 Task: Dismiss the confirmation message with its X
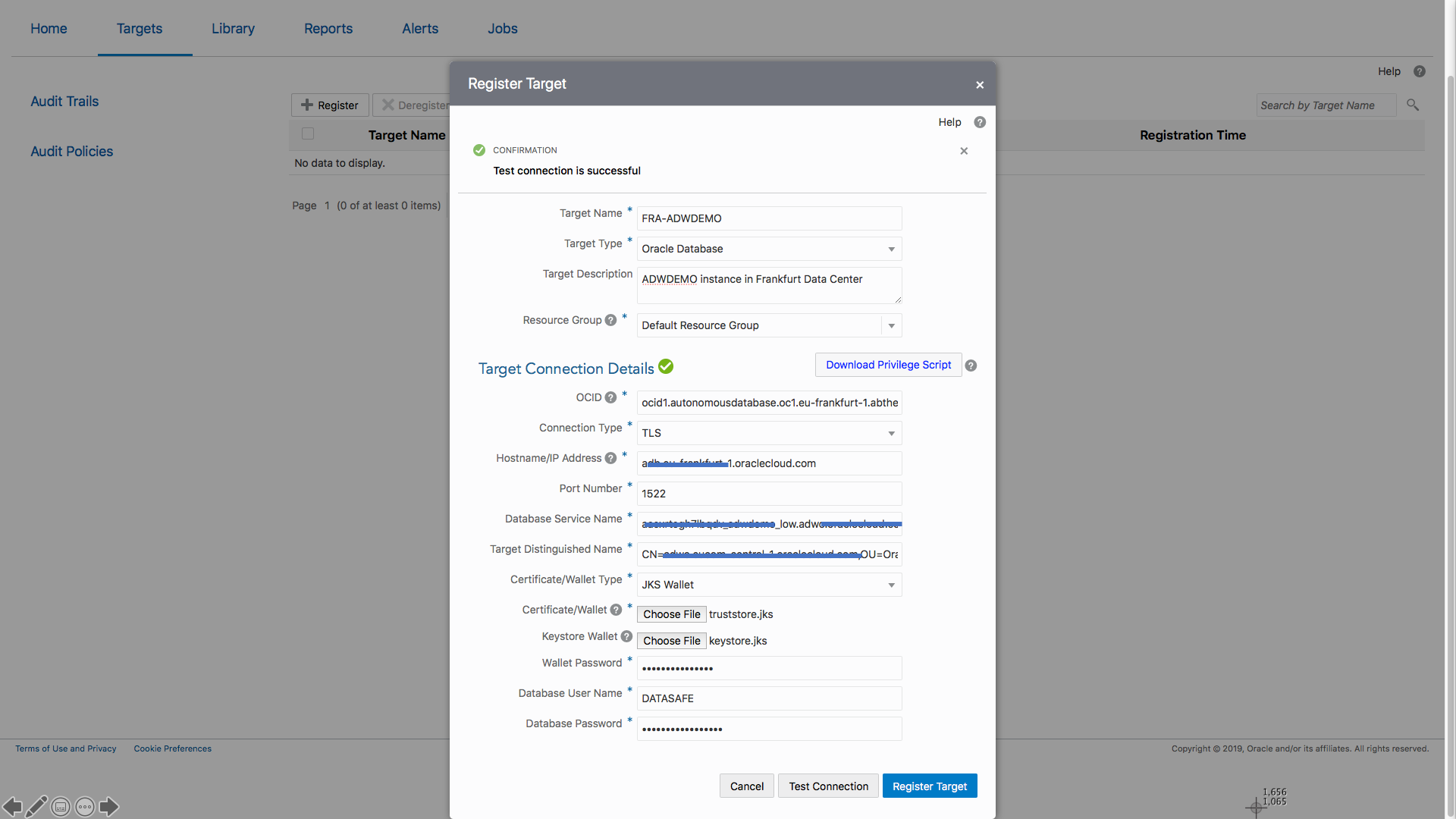coord(964,151)
